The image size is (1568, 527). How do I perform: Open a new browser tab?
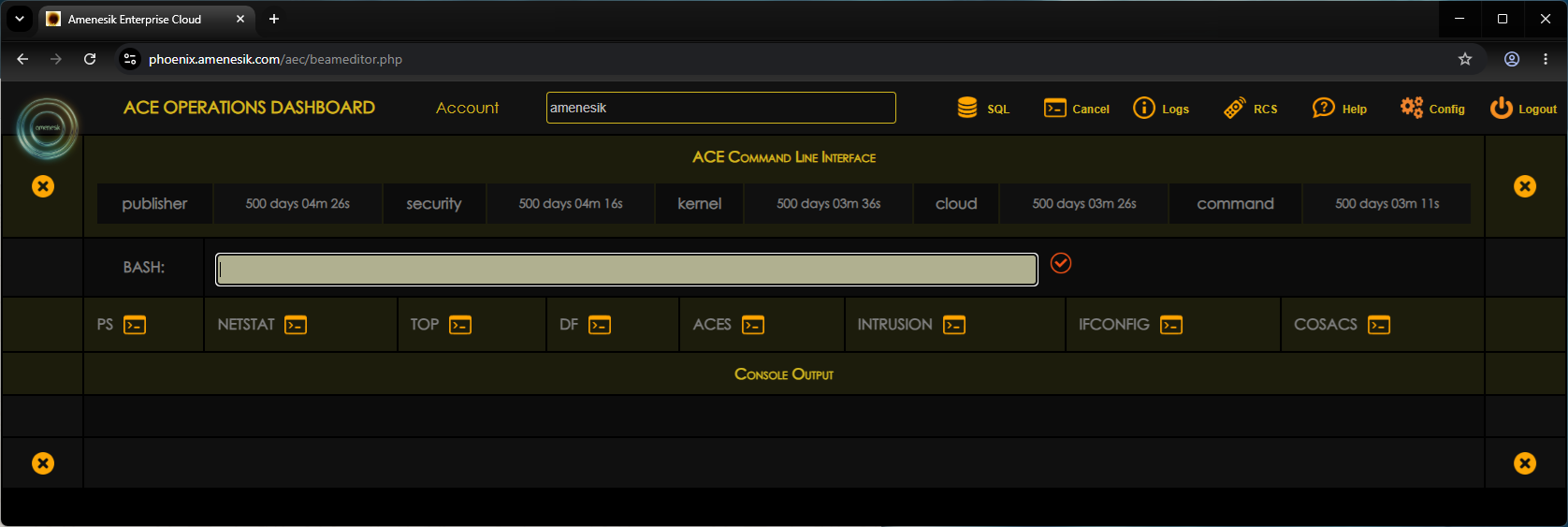pyautogui.click(x=274, y=19)
